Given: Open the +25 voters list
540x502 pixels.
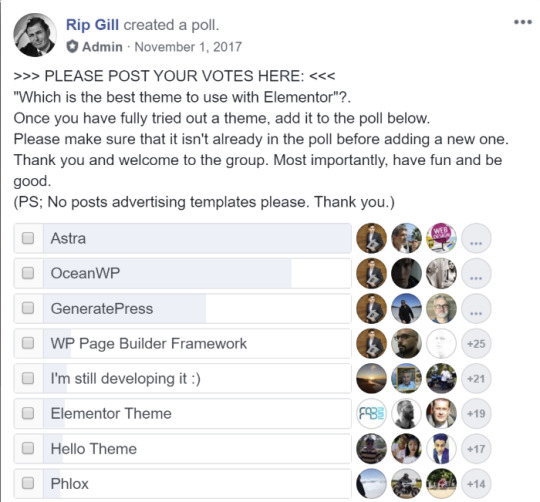Looking at the screenshot, I should 476,344.
